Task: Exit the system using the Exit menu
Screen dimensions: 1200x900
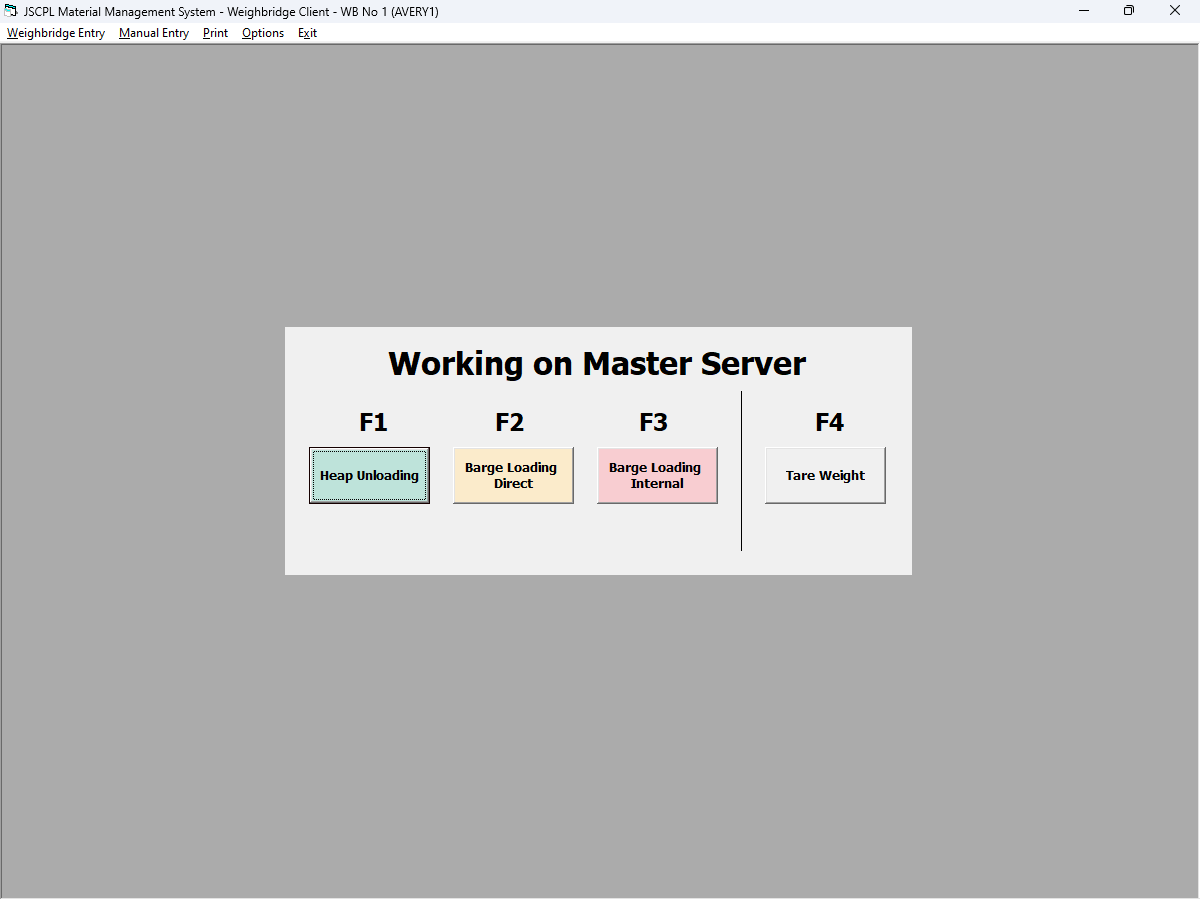Action: click(307, 33)
